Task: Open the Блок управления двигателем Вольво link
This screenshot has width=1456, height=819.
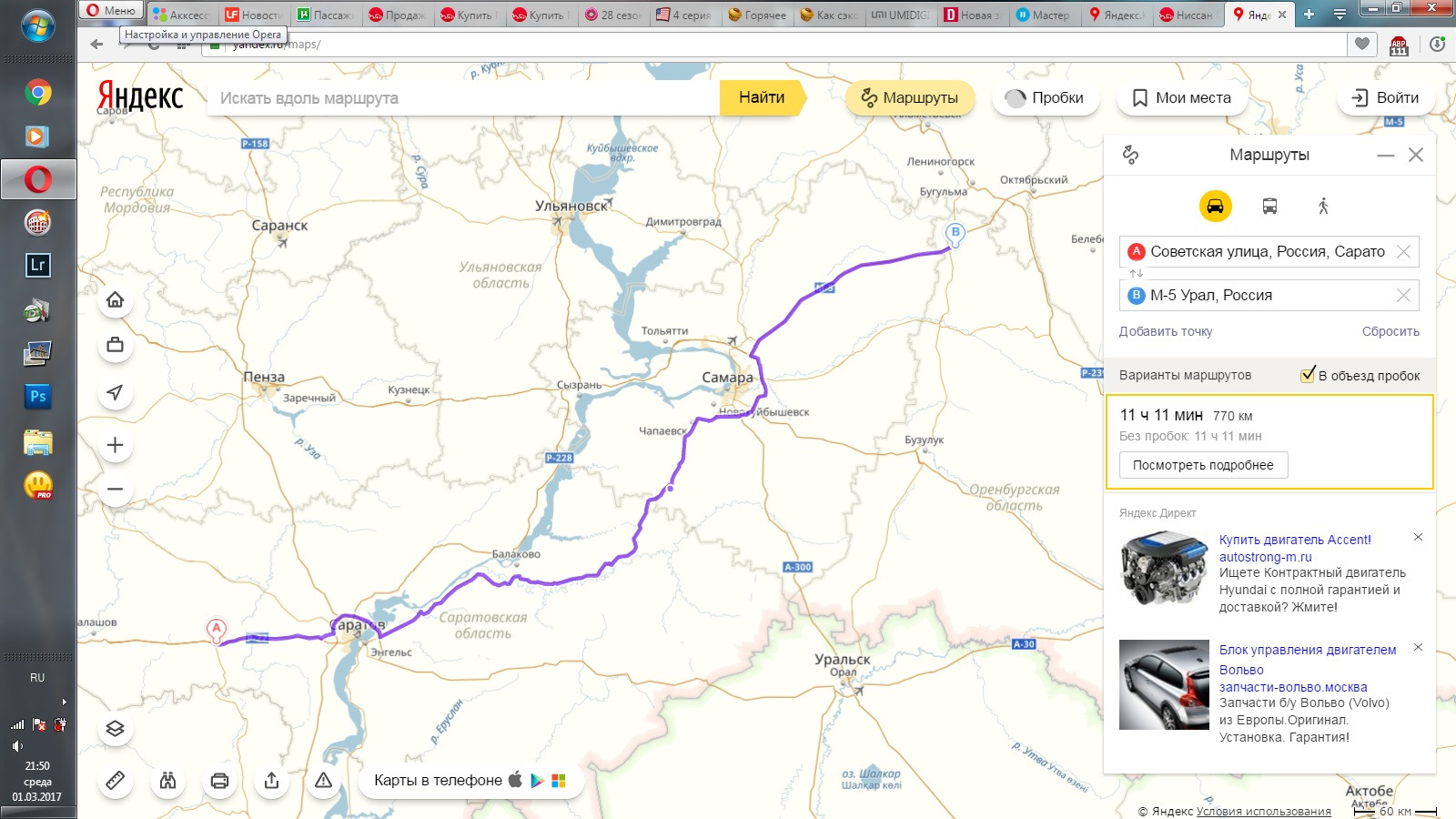Action: point(1308,660)
